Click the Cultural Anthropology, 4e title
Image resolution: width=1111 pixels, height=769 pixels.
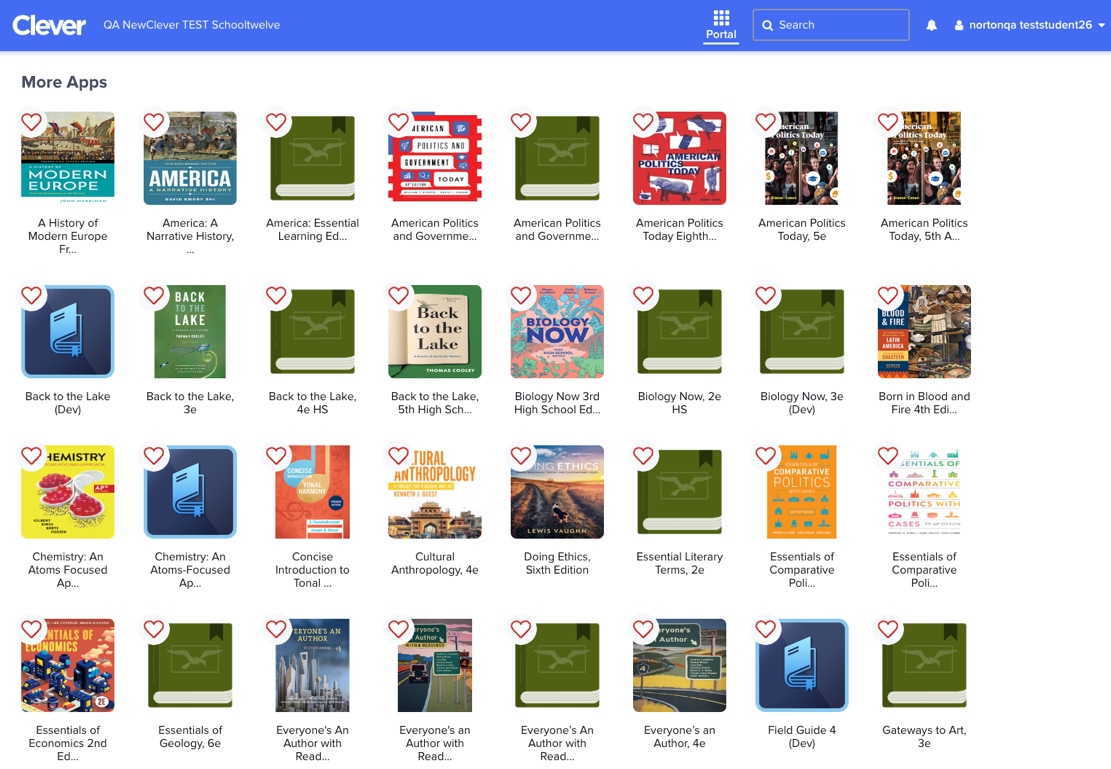(435, 563)
